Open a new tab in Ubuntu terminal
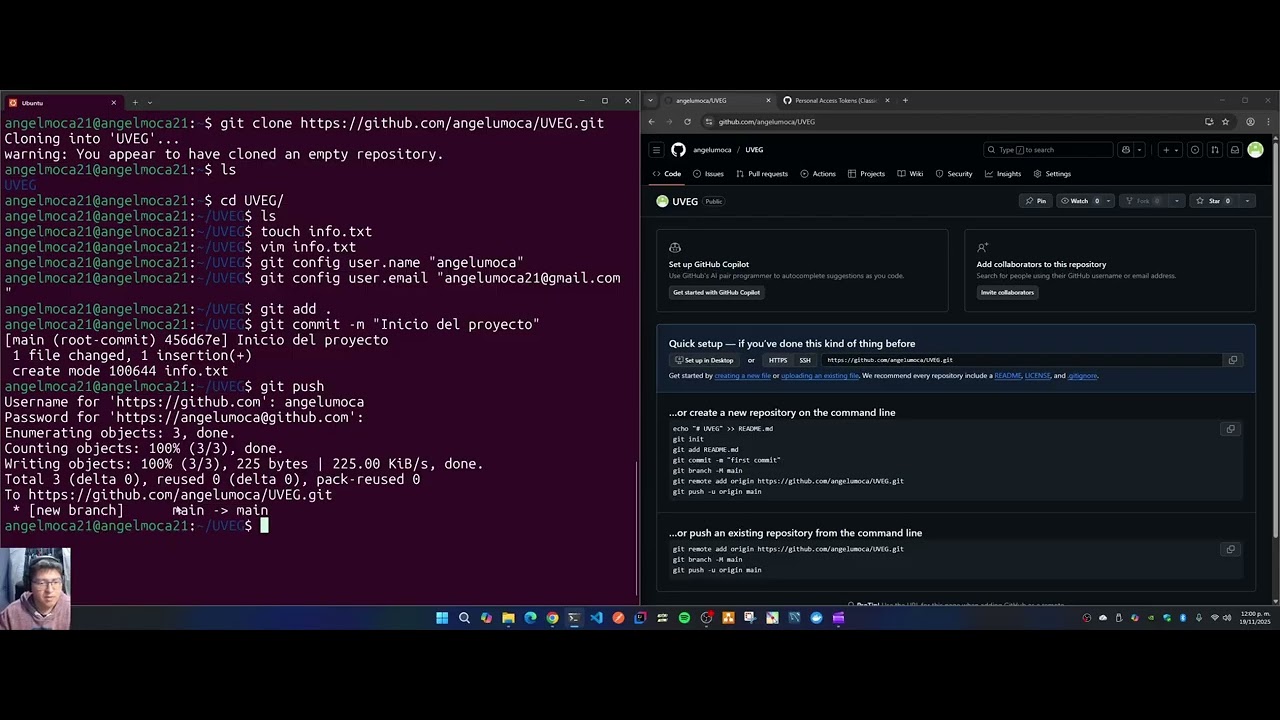Viewport: 1280px width, 720px height. (x=135, y=102)
